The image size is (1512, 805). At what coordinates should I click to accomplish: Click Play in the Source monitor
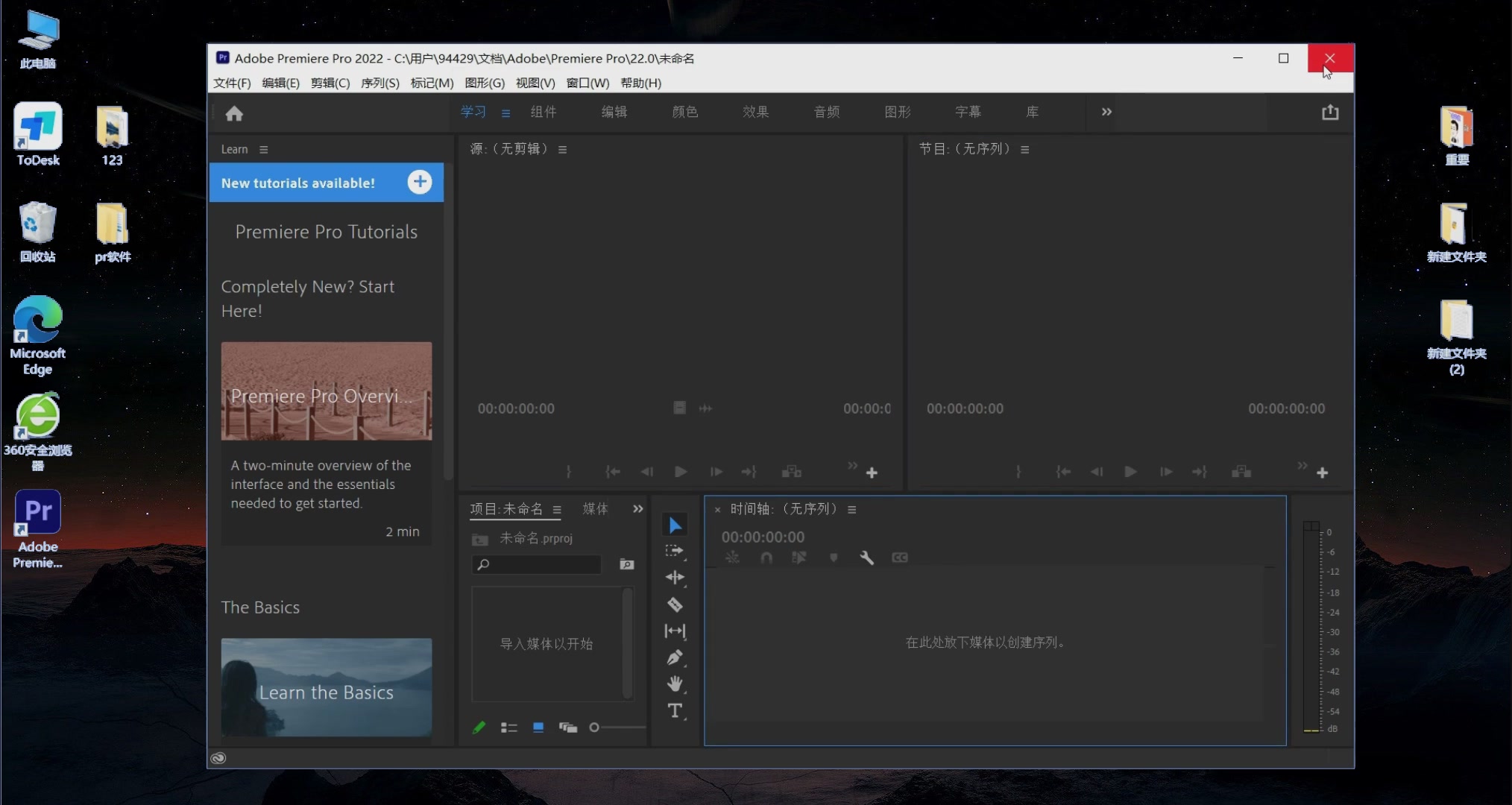[x=681, y=472]
